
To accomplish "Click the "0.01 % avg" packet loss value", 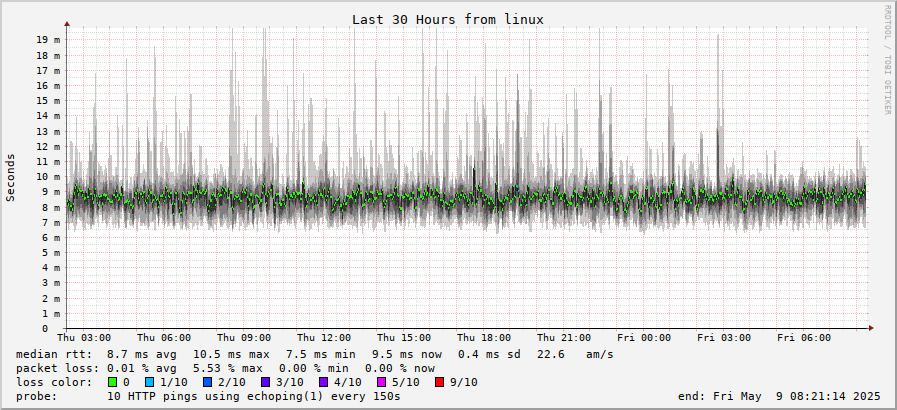I will [x=142, y=368].
